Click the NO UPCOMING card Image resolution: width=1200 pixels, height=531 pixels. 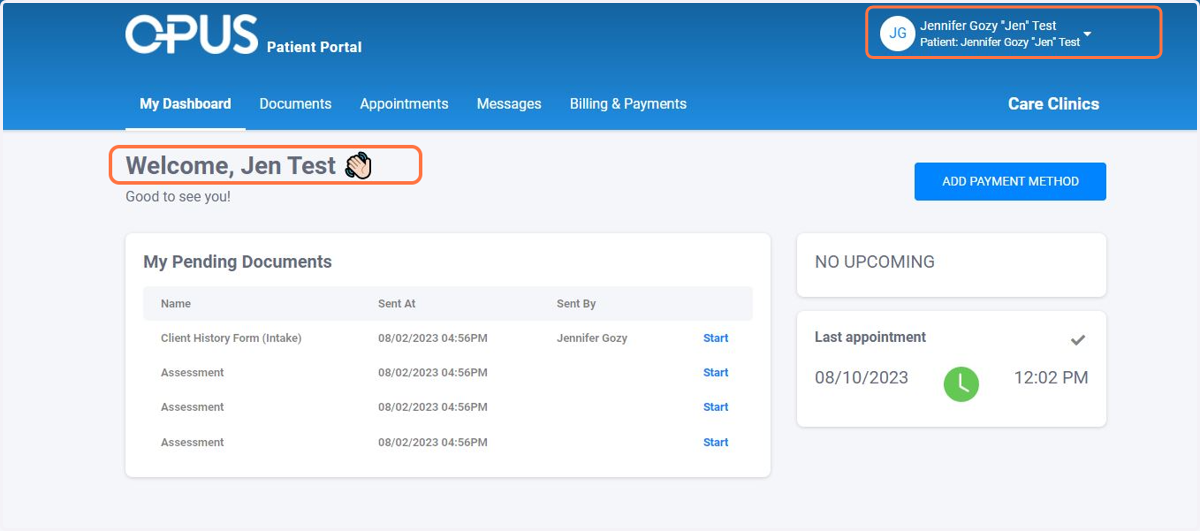point(951,265)
